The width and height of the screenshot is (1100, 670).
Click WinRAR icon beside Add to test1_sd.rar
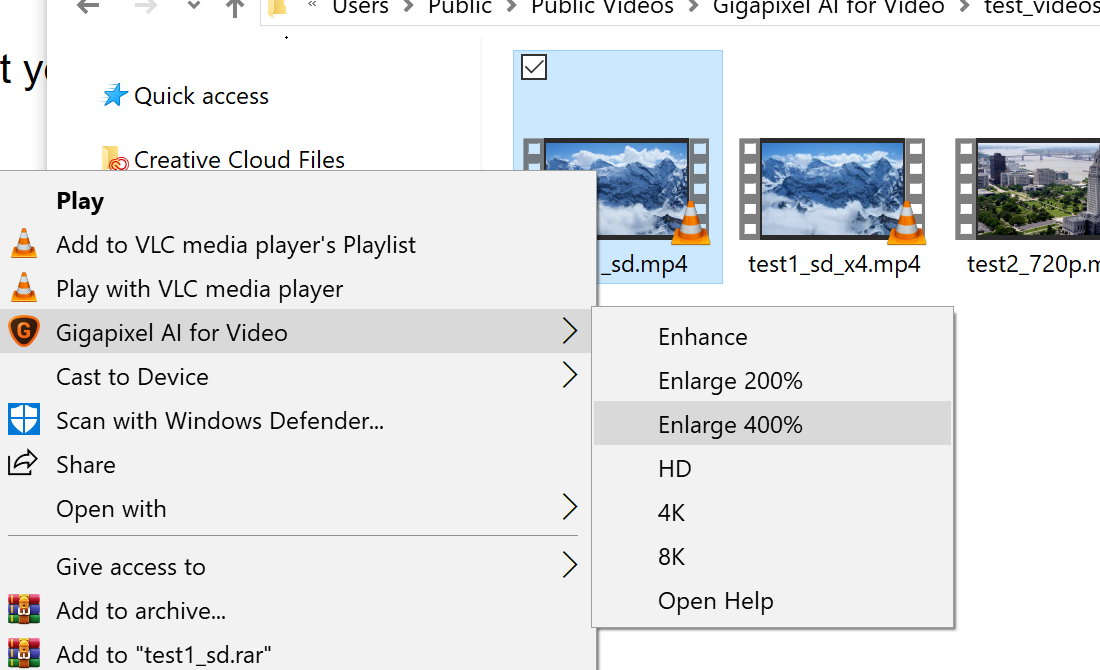pyautogui.click(x=24, y=653)
